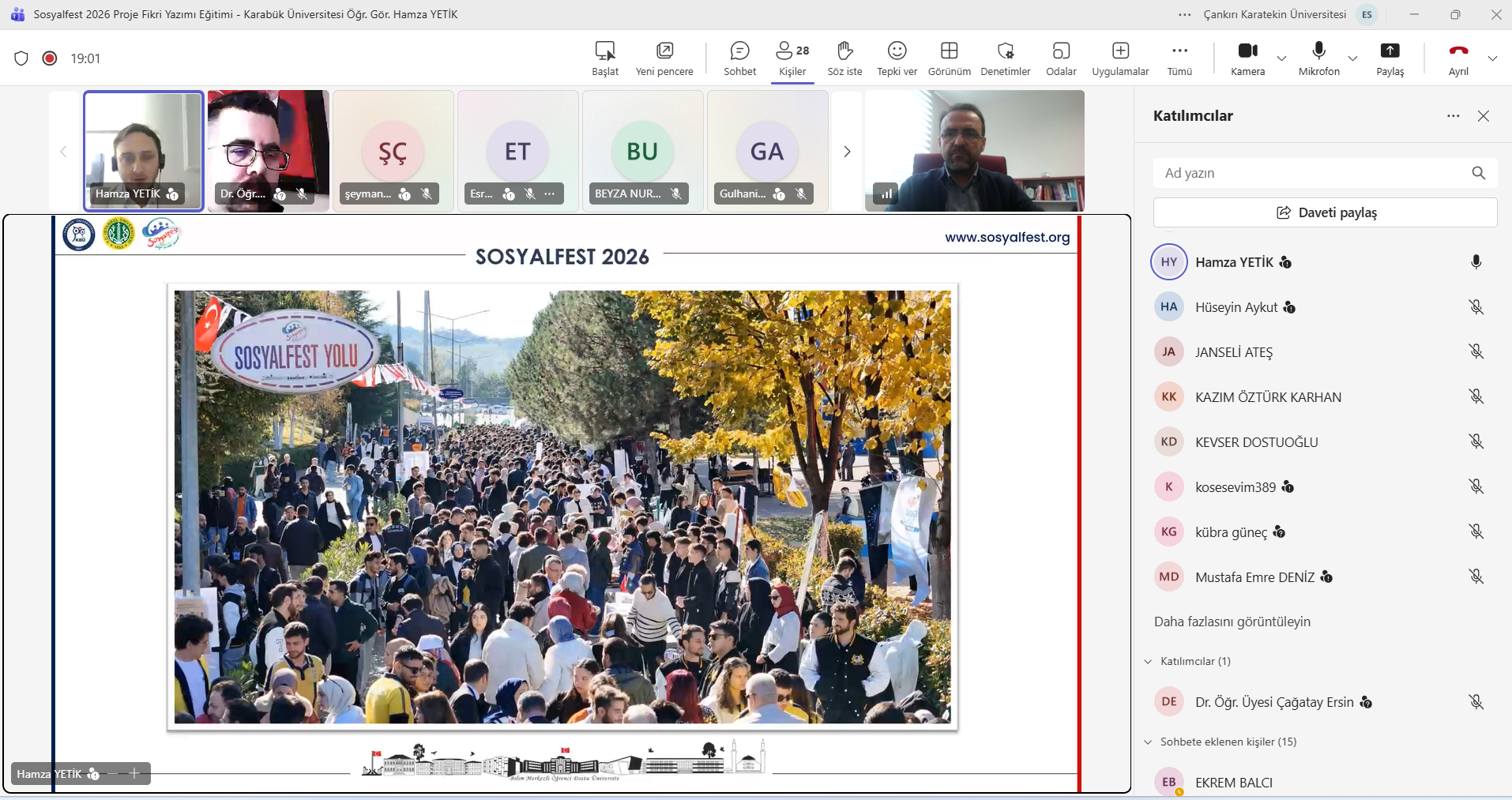1512x800 pixels.
Task: Click the Daveti paylaş button
Action: click(1325, 212)
